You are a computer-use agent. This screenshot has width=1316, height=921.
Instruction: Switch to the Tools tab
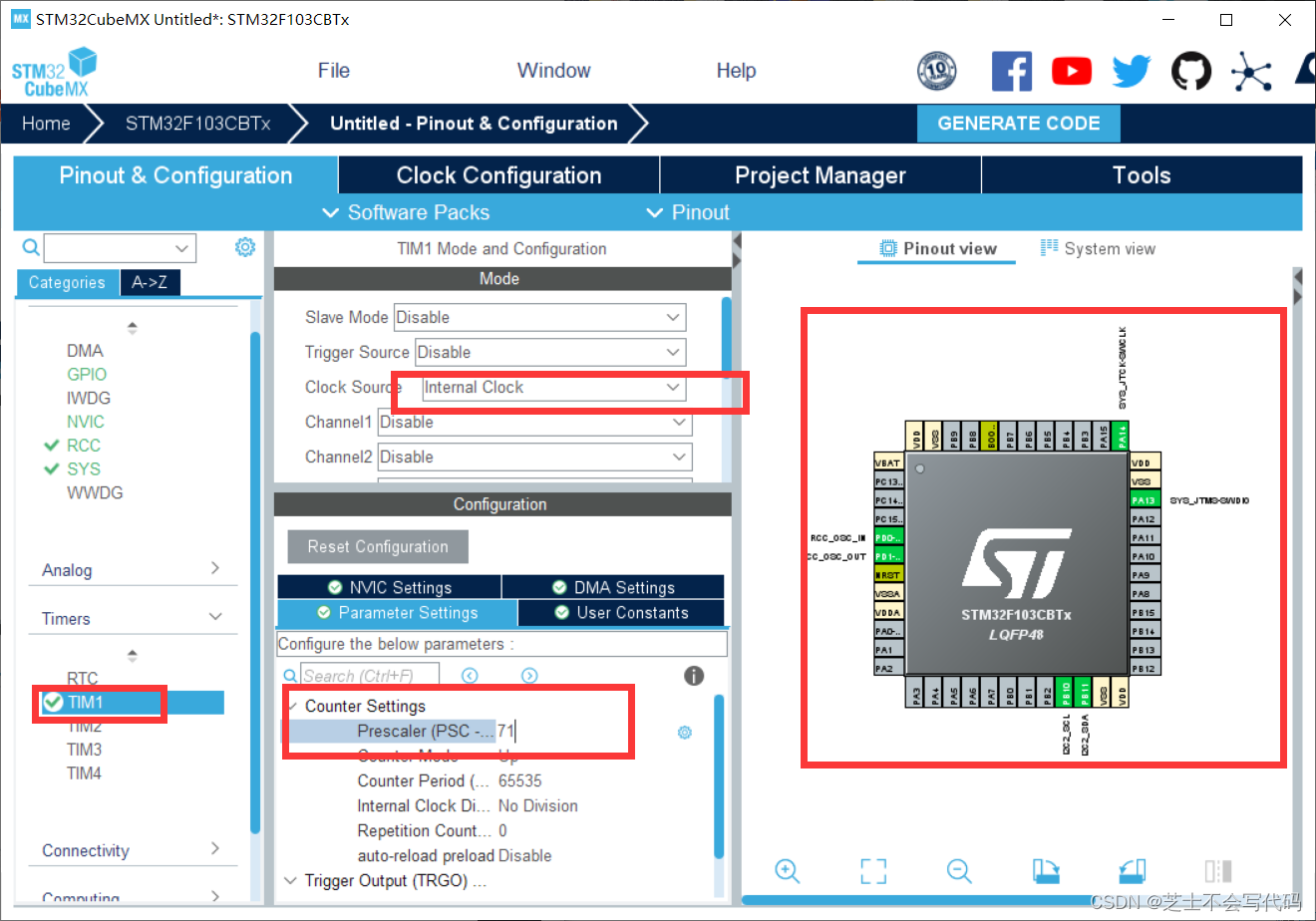pos(1142,175)
